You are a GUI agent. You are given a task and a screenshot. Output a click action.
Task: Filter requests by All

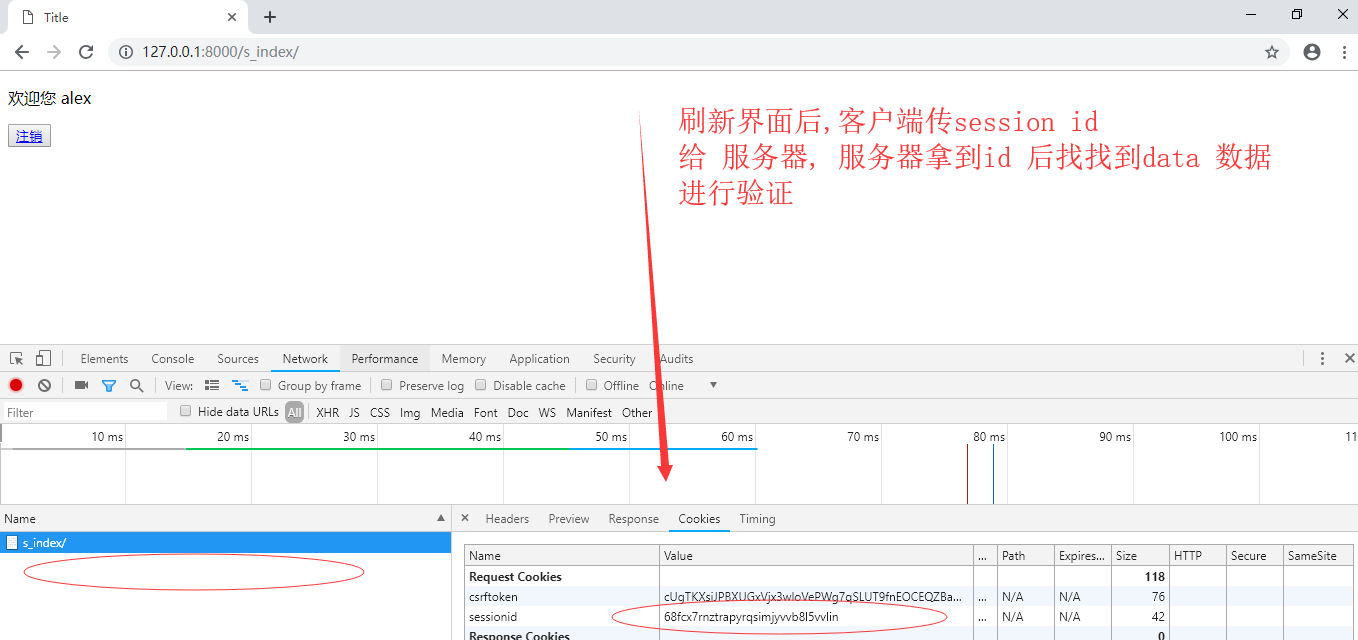(294, 412)
